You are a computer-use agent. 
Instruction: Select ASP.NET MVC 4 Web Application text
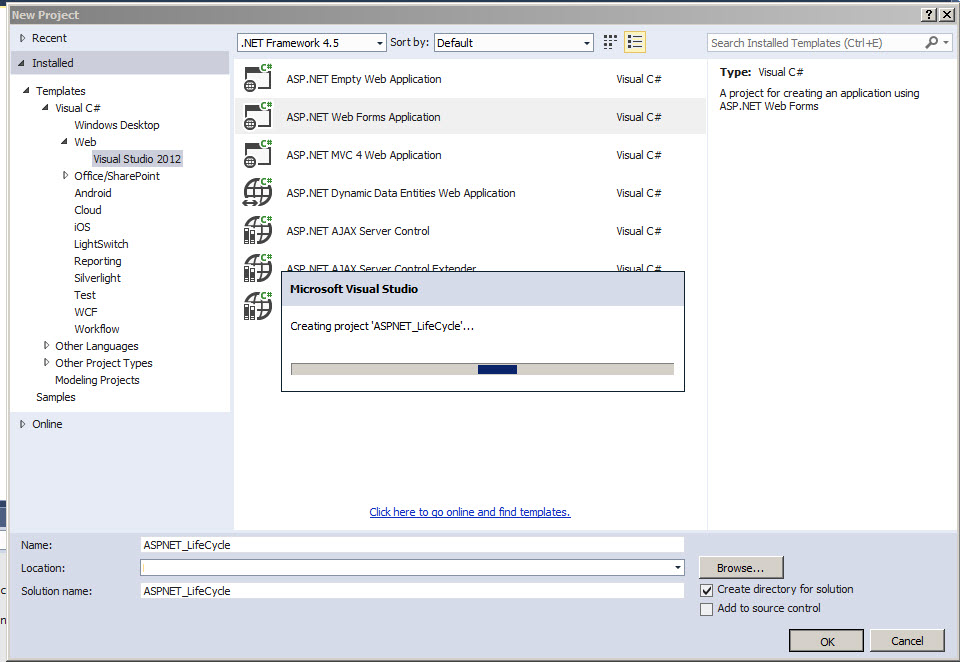coord(364,155)
